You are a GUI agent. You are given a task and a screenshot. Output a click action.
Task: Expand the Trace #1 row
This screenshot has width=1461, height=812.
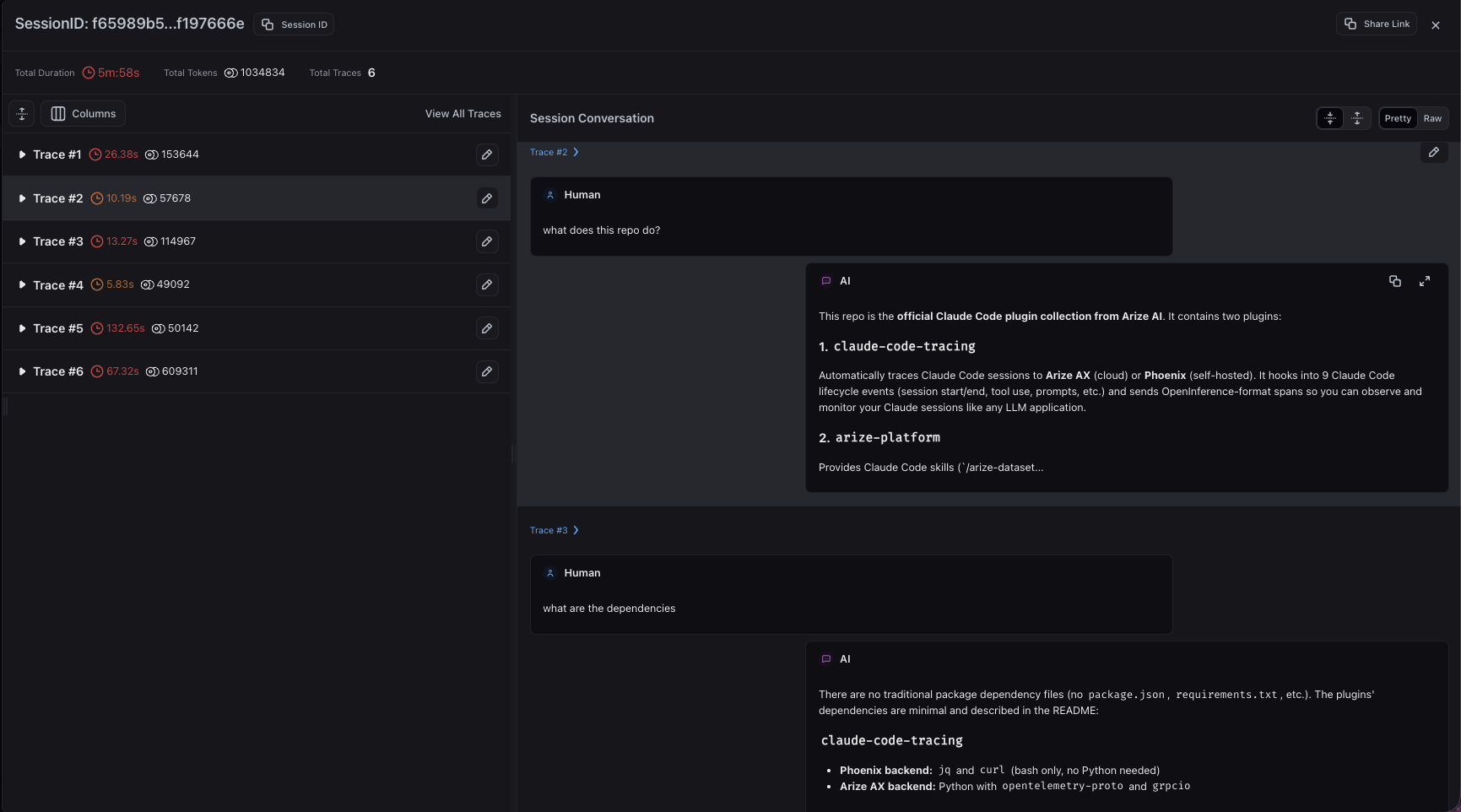tap(22, 155)
